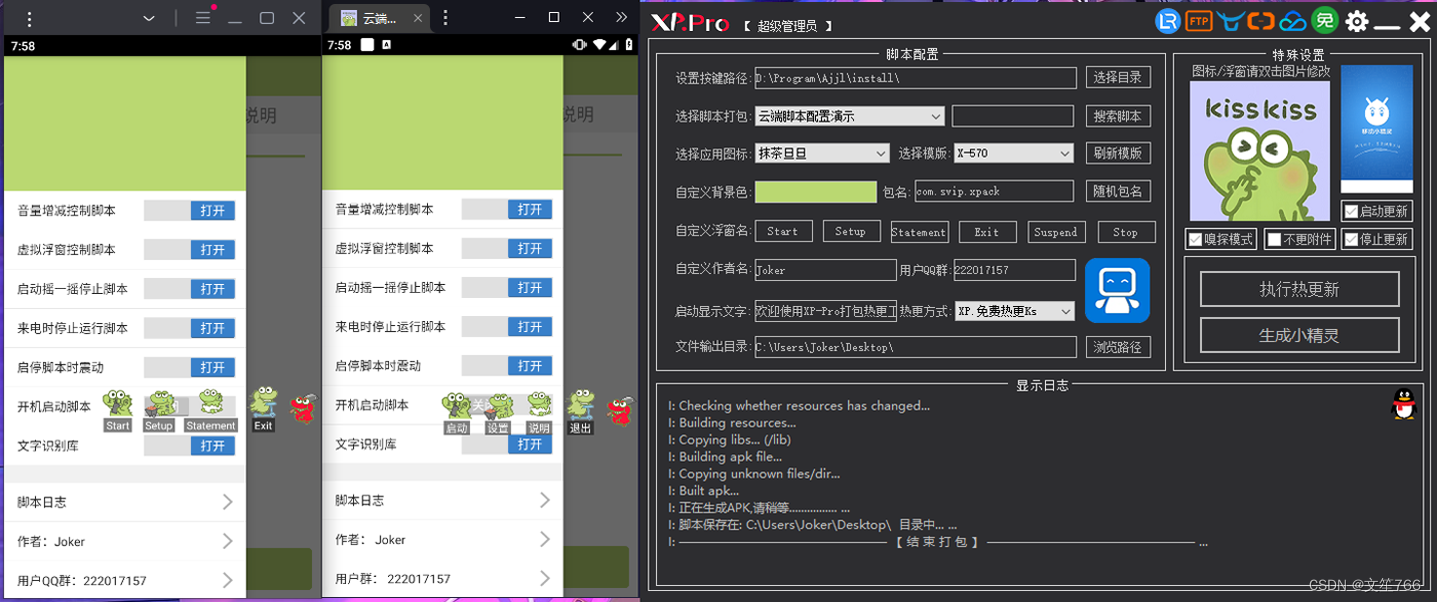Screen dimensions: 1437x602
Task: Toggle 音量增减控制脚本 switch in left emulator
Action: (190, 210)
